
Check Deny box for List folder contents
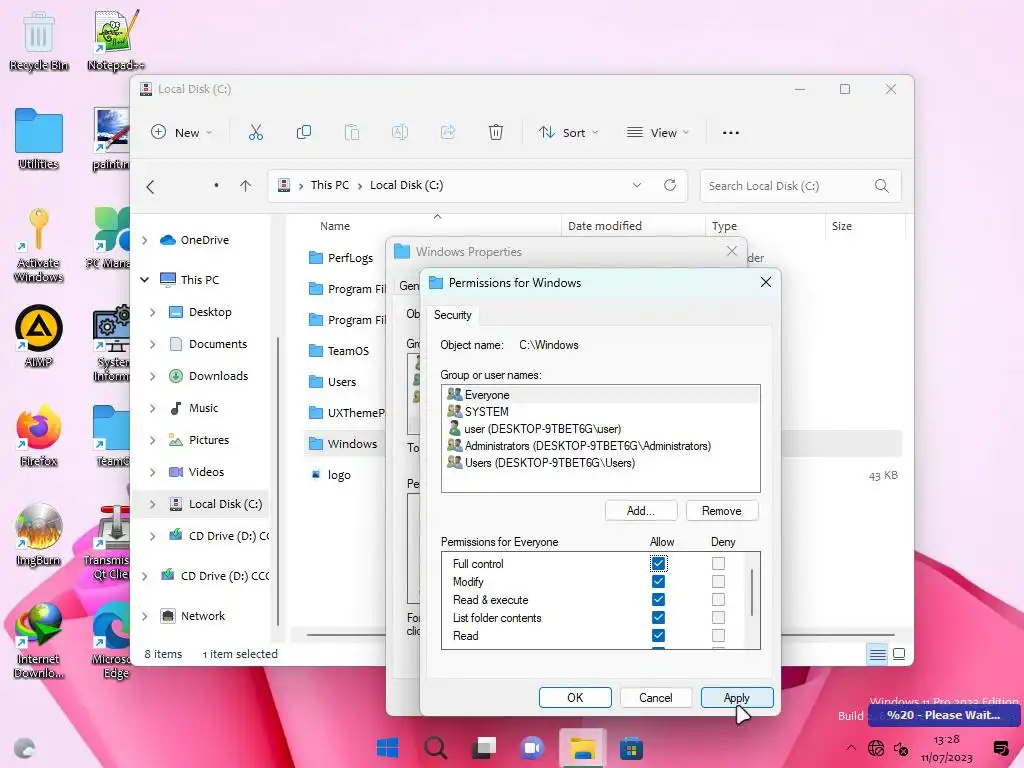(718, 617)
